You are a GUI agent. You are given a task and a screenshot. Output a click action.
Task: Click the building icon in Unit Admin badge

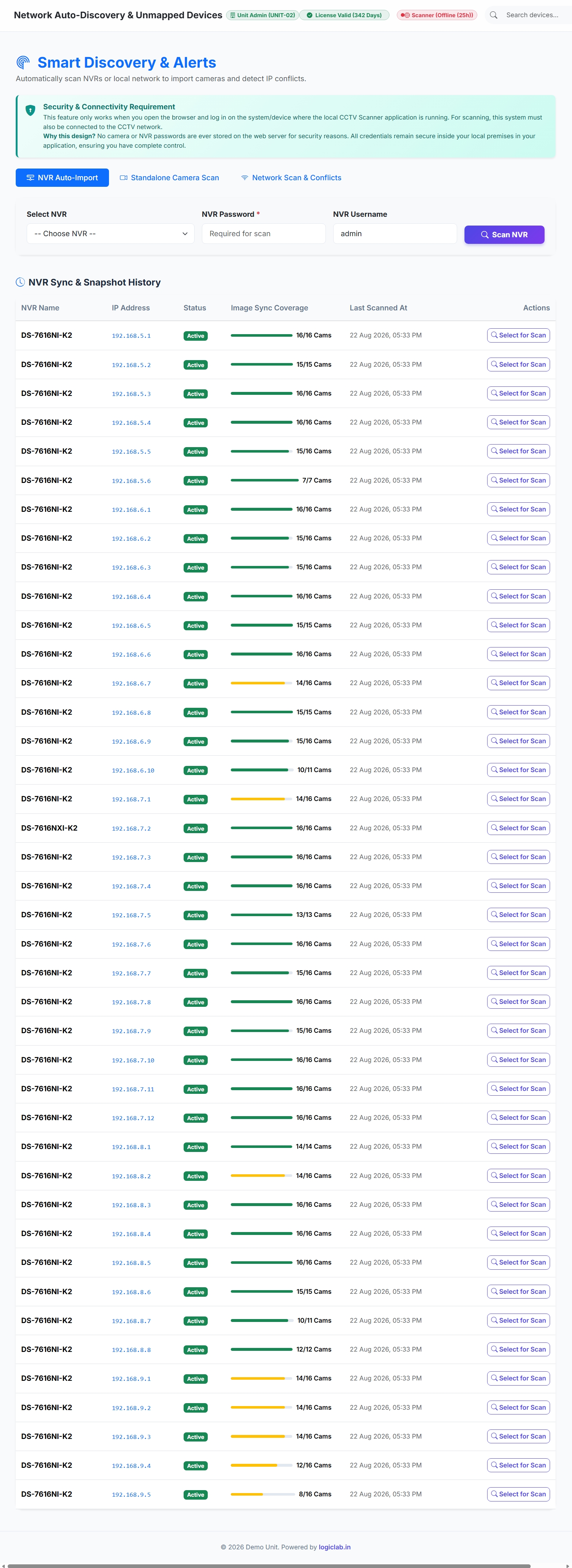[233, 15]
